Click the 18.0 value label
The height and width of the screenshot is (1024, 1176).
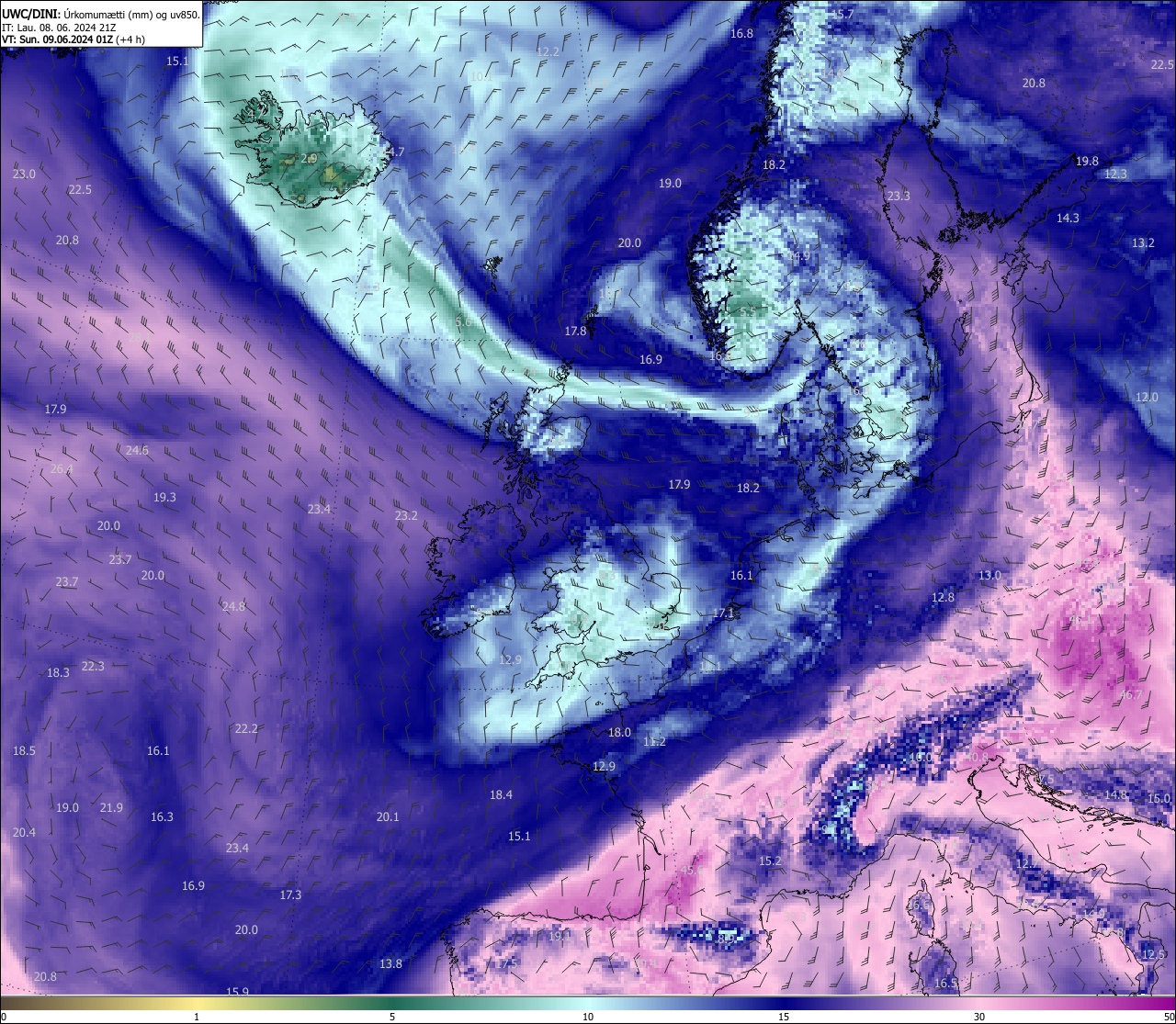click(x=620, y=732)
